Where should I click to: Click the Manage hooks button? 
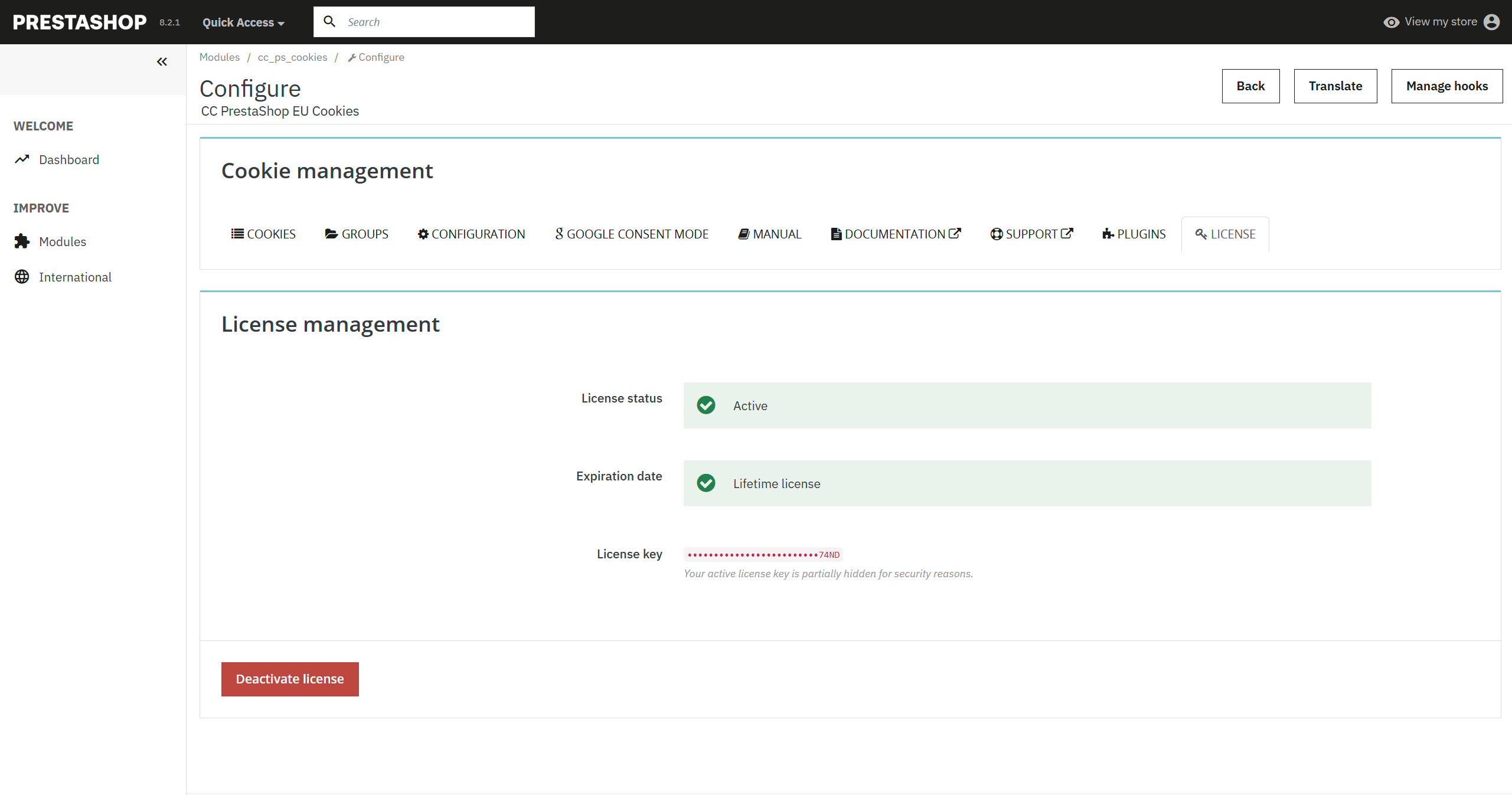pyautogui.click(x=1446, y=86)
